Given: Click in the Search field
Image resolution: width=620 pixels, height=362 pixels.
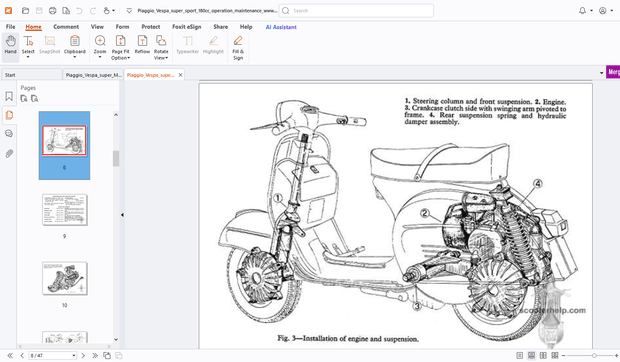Looking at the screenshot, I should click(x=356, y=11).
